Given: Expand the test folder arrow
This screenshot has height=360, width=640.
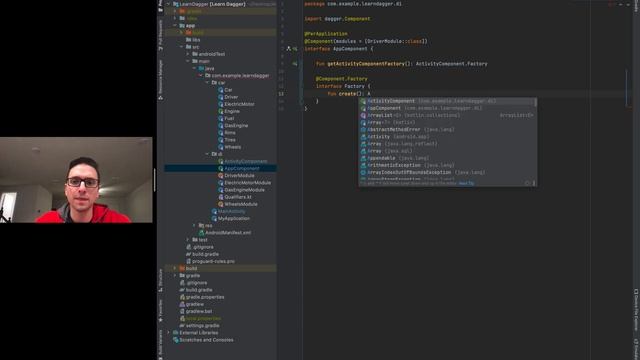Looking at the screenshot, I should [x=188, y=240].
